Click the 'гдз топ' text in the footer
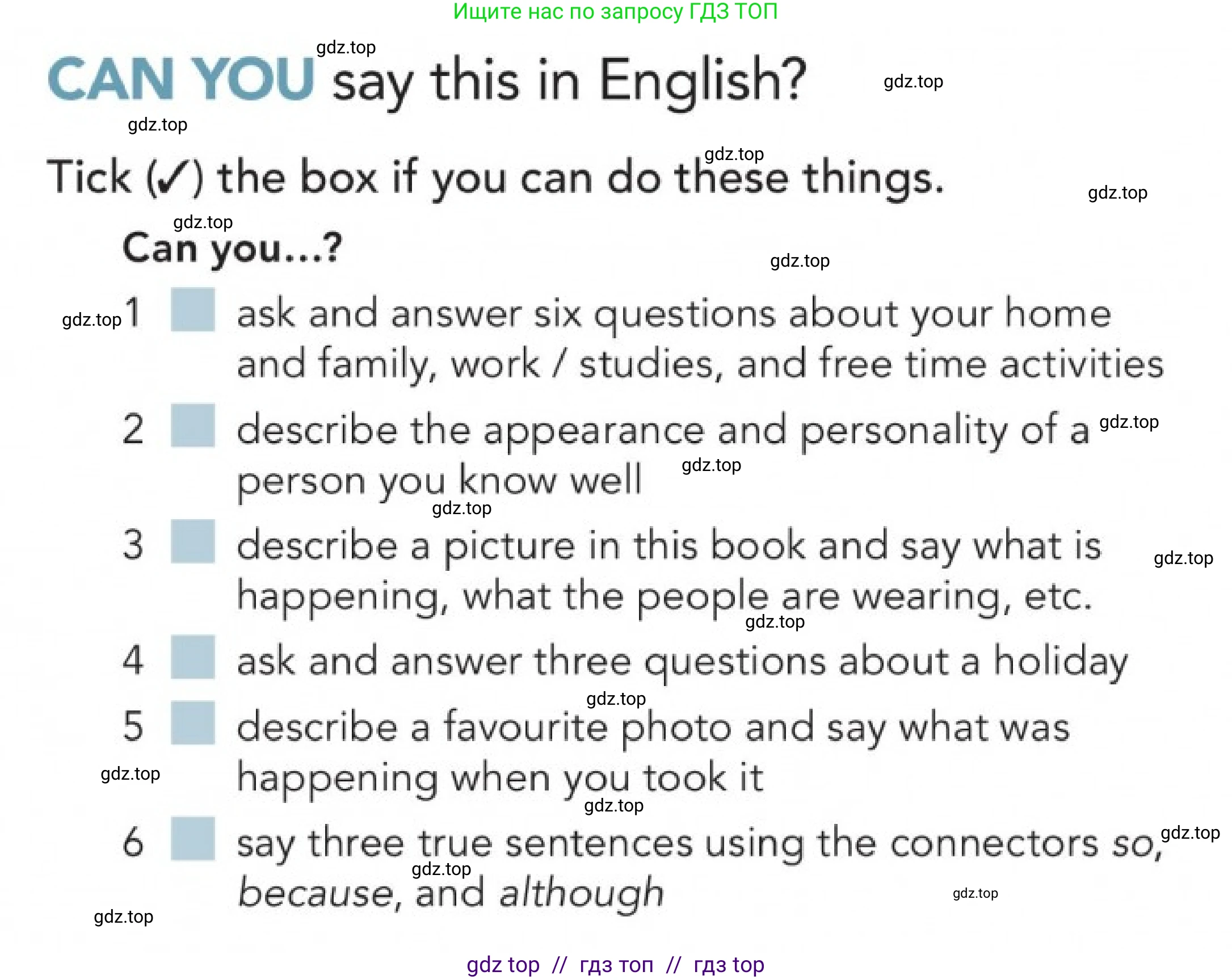Screen dimensions: 1232x980 [615, 965]
